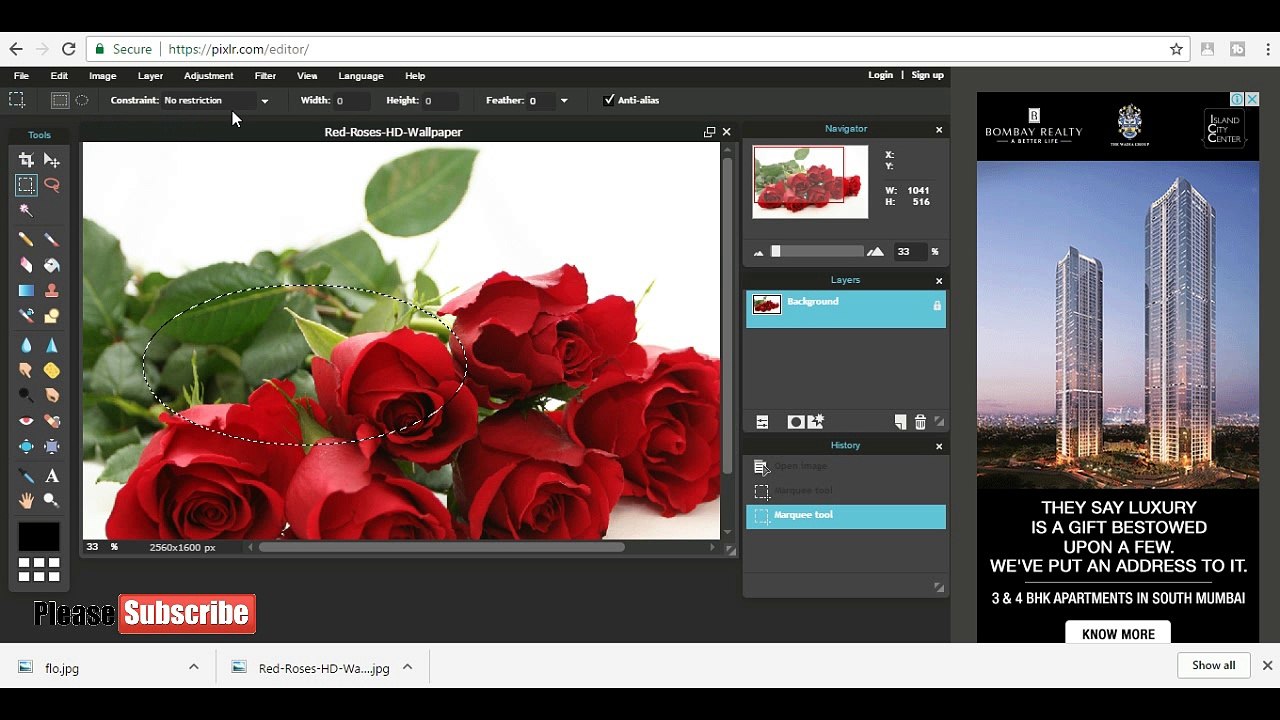The width and height of the screenshot is (1280, 720).
Task: Create a new layer
Action: coord(900,422)
